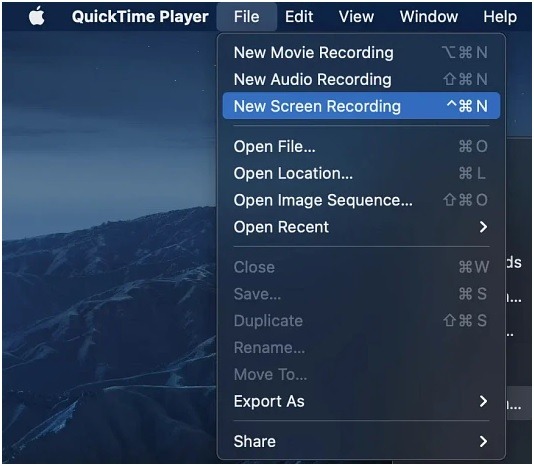Viewport: 534px width, 466px height.
Task: Open the Help menu
Action: coord(500,16)
